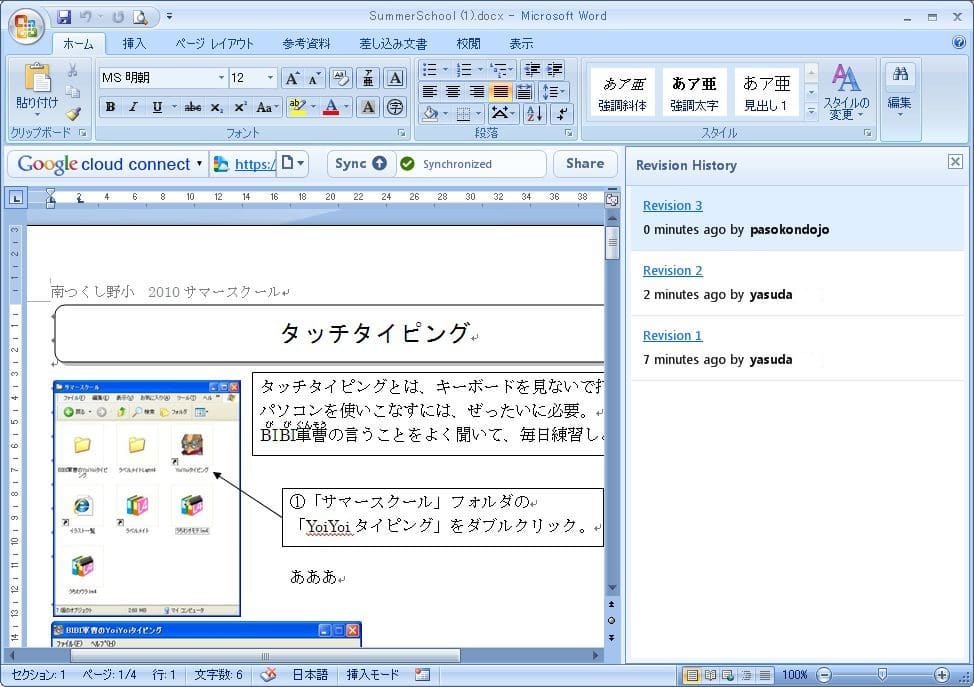Open the MS 明朝 font name dropdown
The width and height of the screenshot is (974, 687).
(221, 78)
